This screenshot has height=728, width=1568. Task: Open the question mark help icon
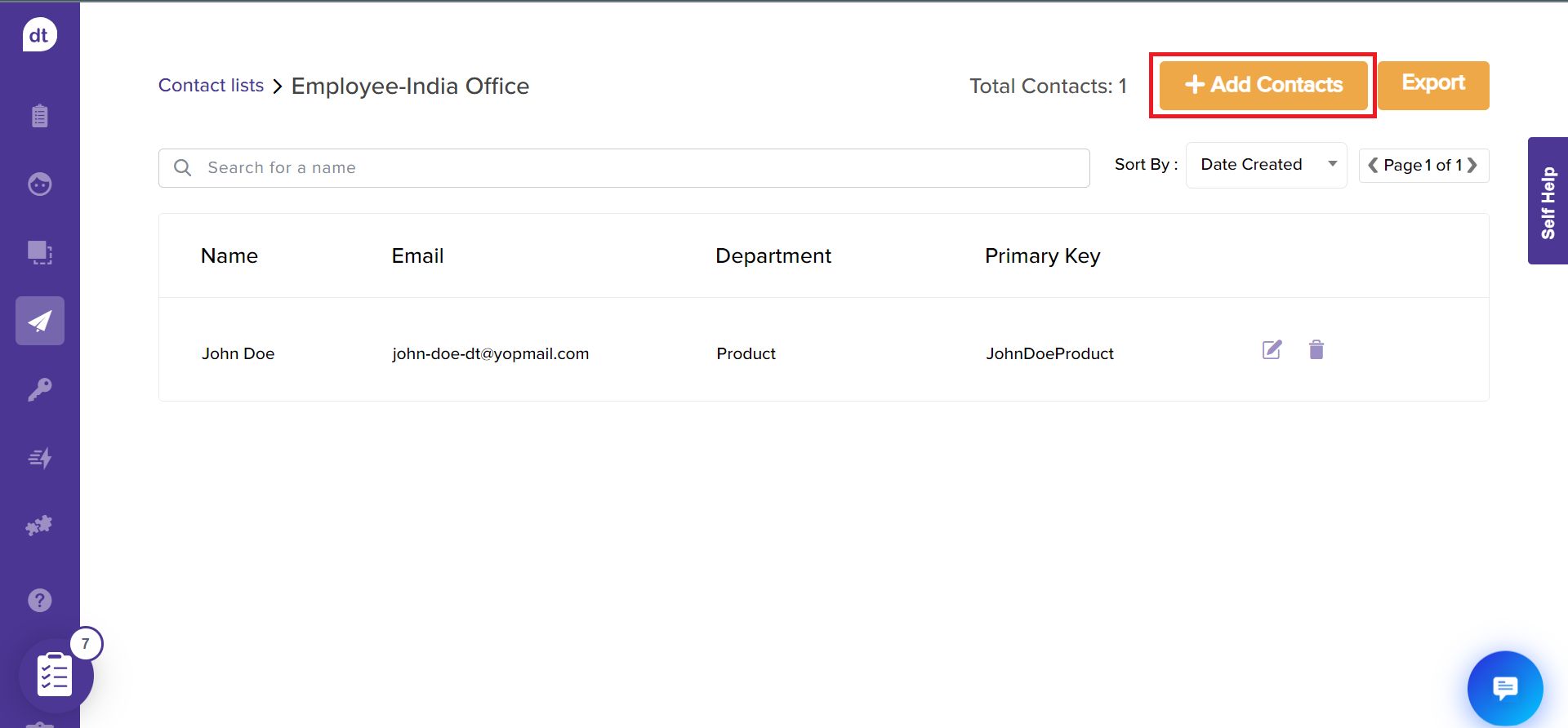39,601
